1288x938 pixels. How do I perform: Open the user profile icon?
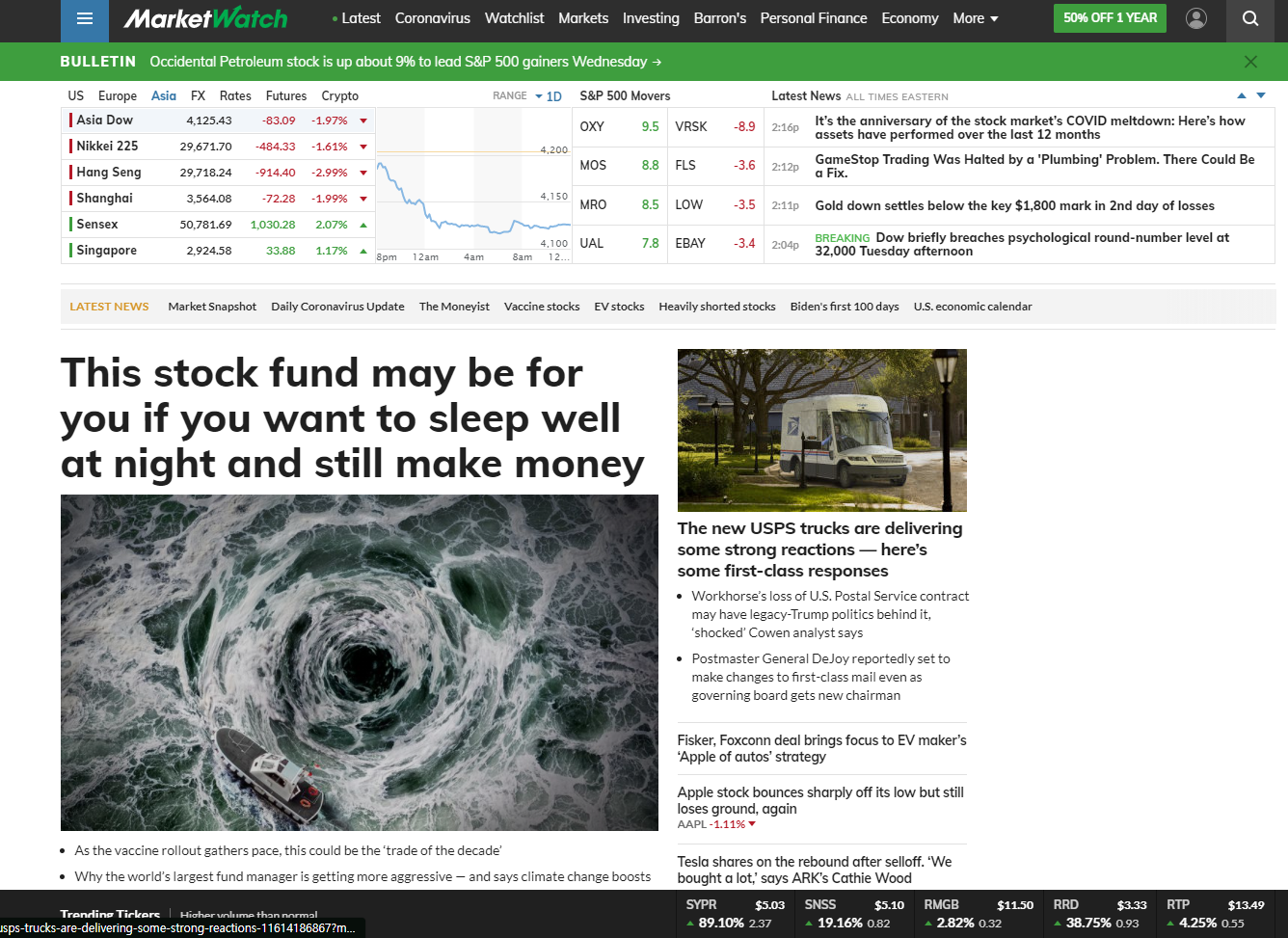click(x=1196, y=18)
